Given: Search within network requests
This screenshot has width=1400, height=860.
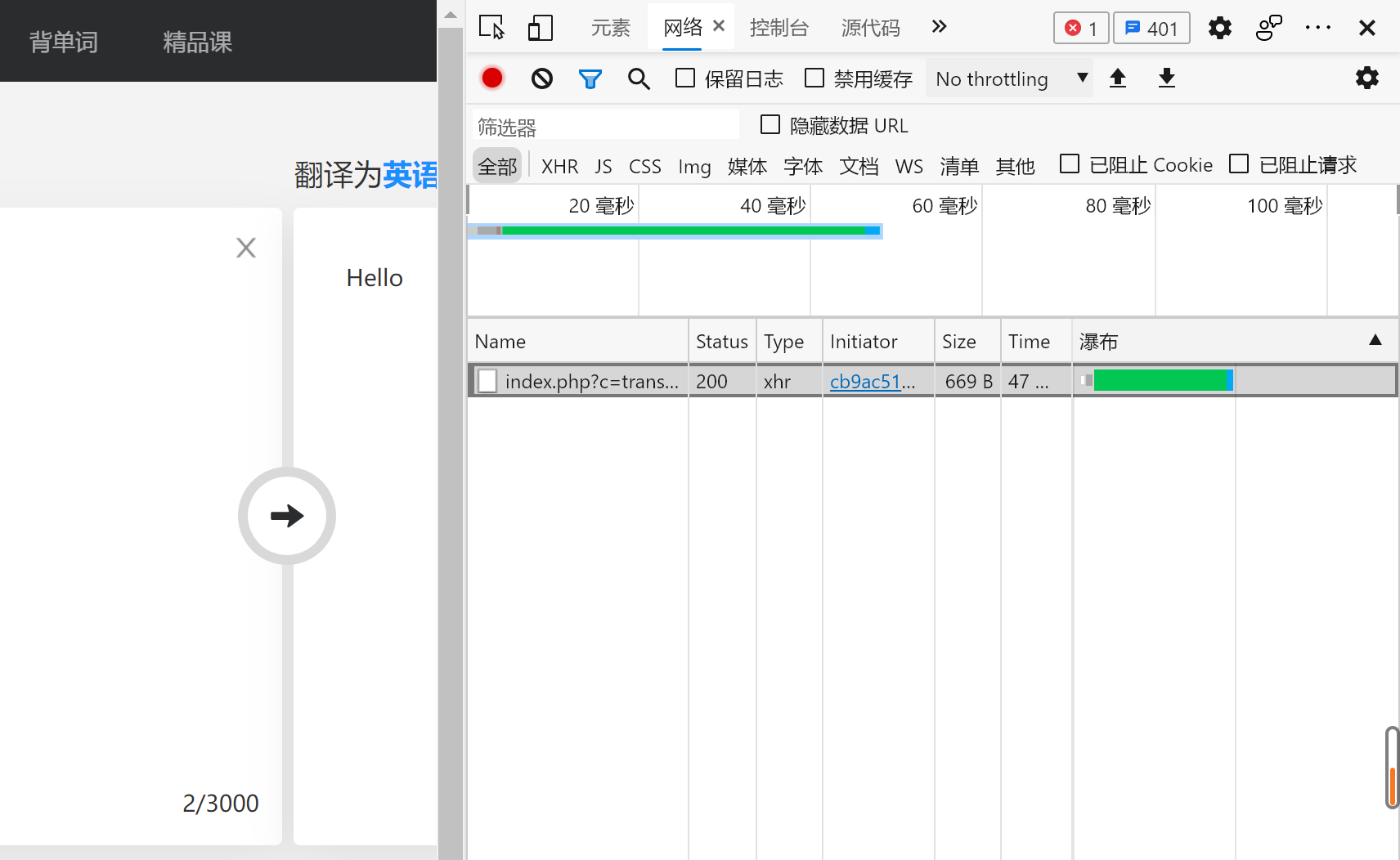Looking at the screenshot, I should [639, 78].
